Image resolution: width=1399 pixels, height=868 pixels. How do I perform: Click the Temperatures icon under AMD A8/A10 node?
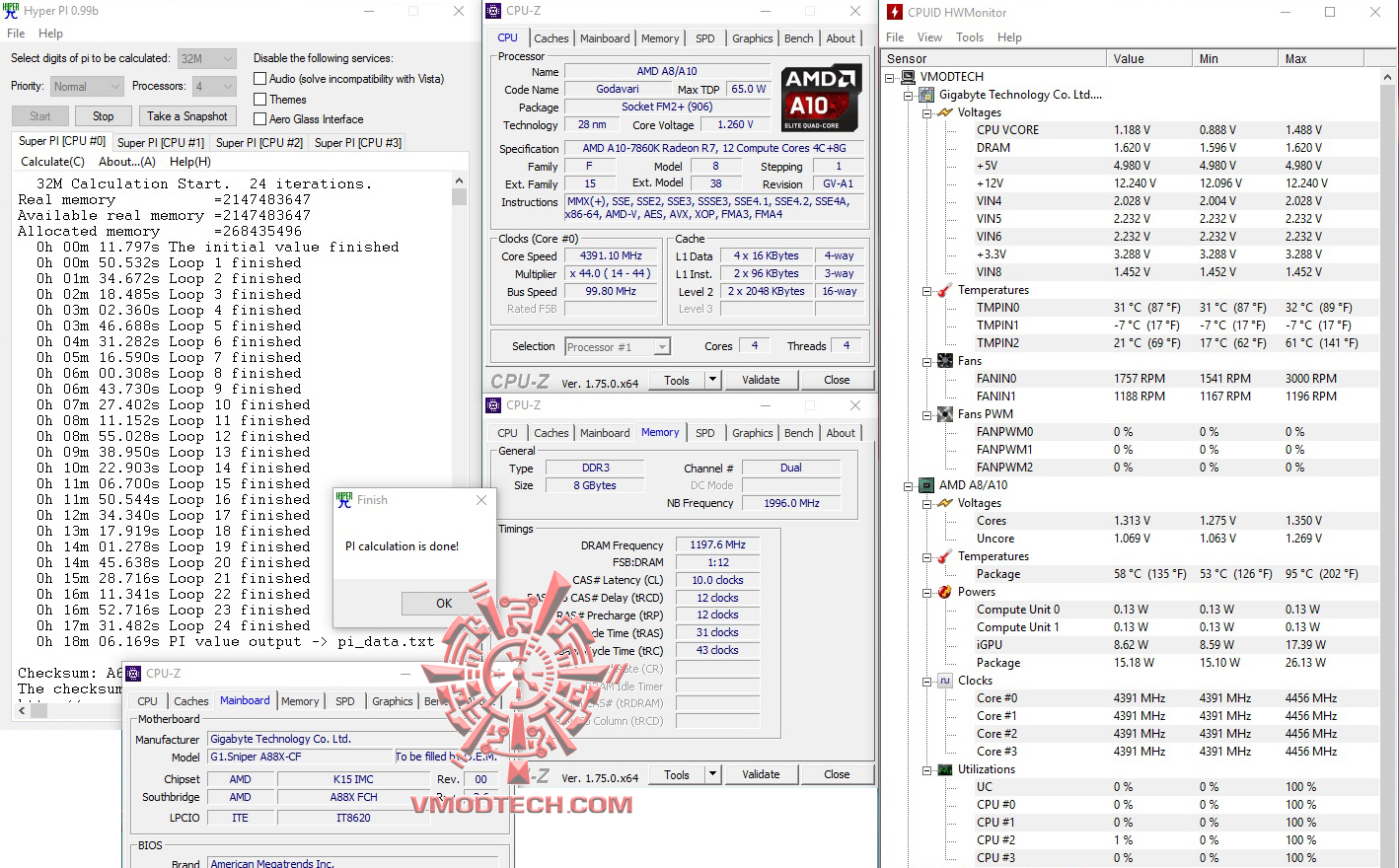click(x=944, y=556)
